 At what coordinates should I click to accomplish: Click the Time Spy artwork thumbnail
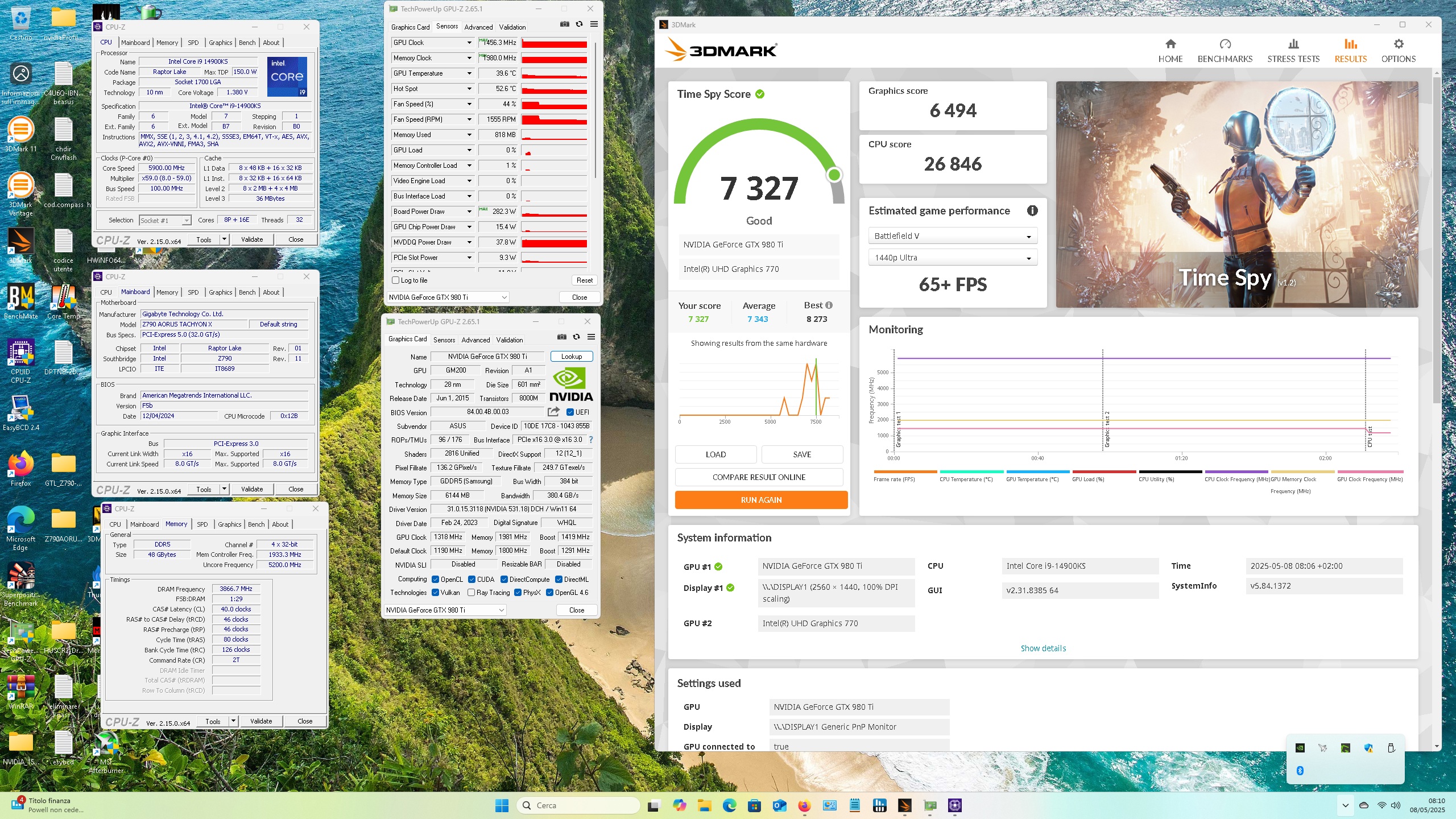coord(1236,195)
